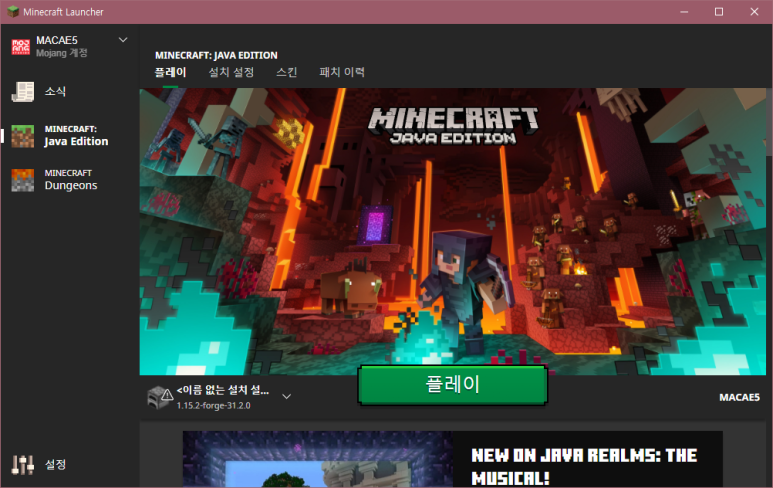This screenshot has height=488, width=773.
Task: Open the 설정 settings label
Action: [55, 464]
